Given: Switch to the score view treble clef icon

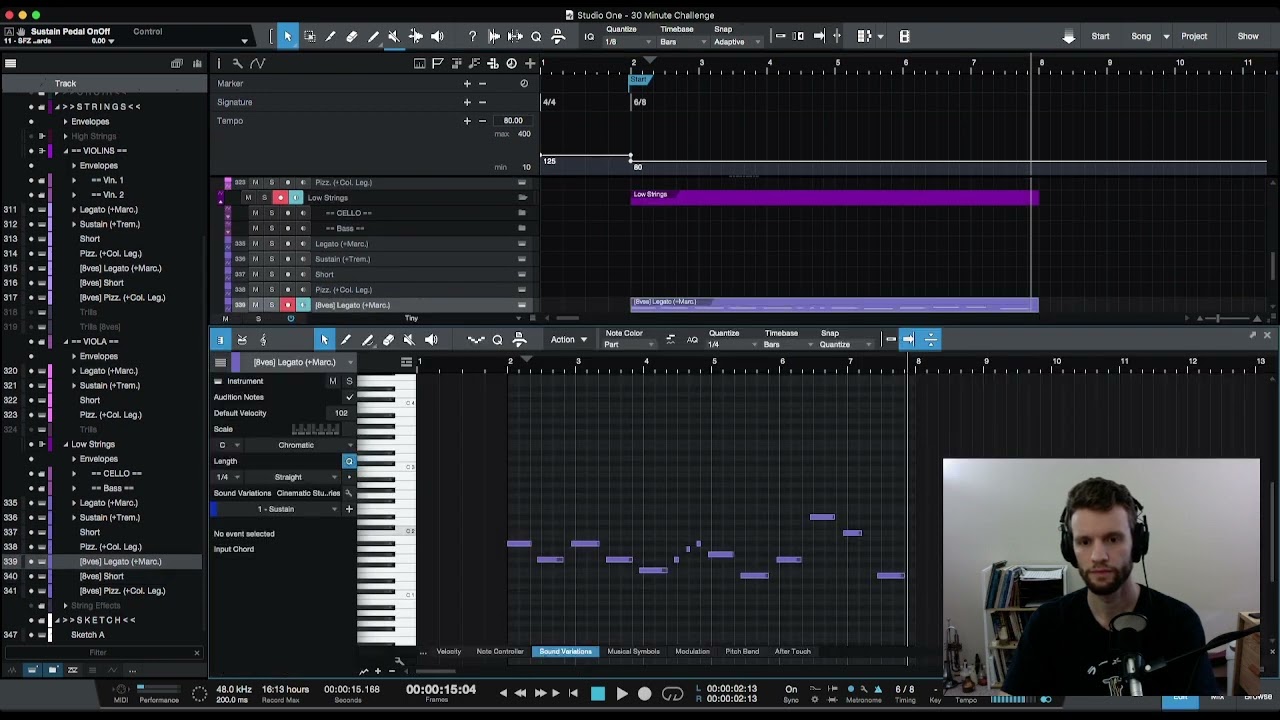Looking at the screenshot, I should coord(263,340).
